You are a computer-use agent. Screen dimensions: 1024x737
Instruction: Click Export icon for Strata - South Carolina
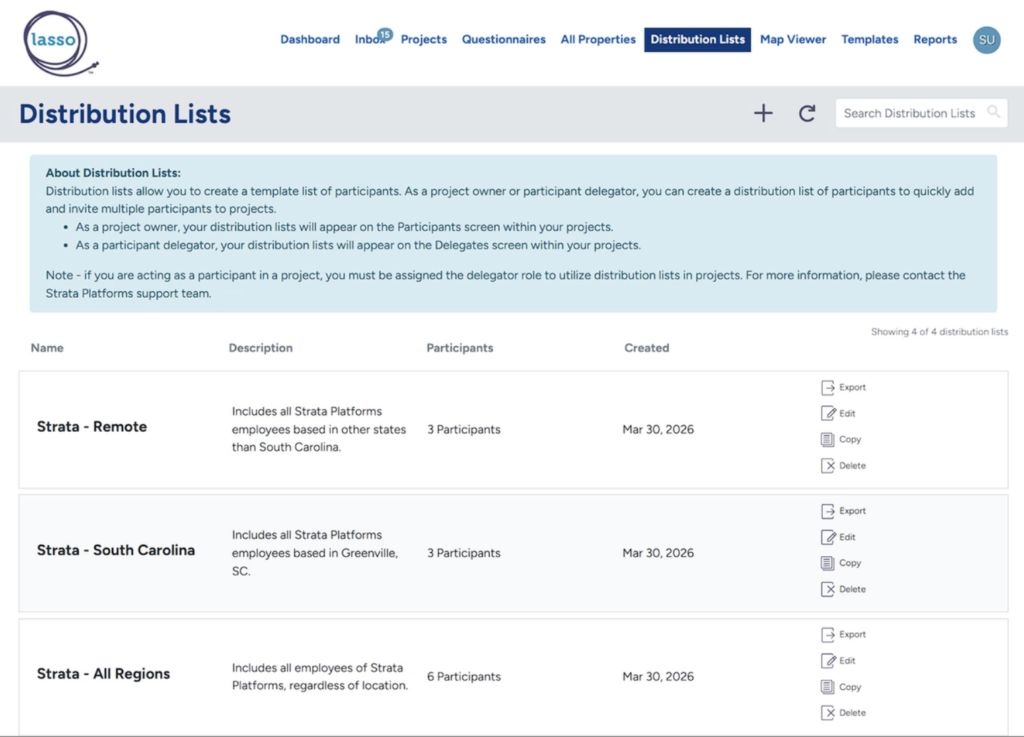(x=827, y=510)
